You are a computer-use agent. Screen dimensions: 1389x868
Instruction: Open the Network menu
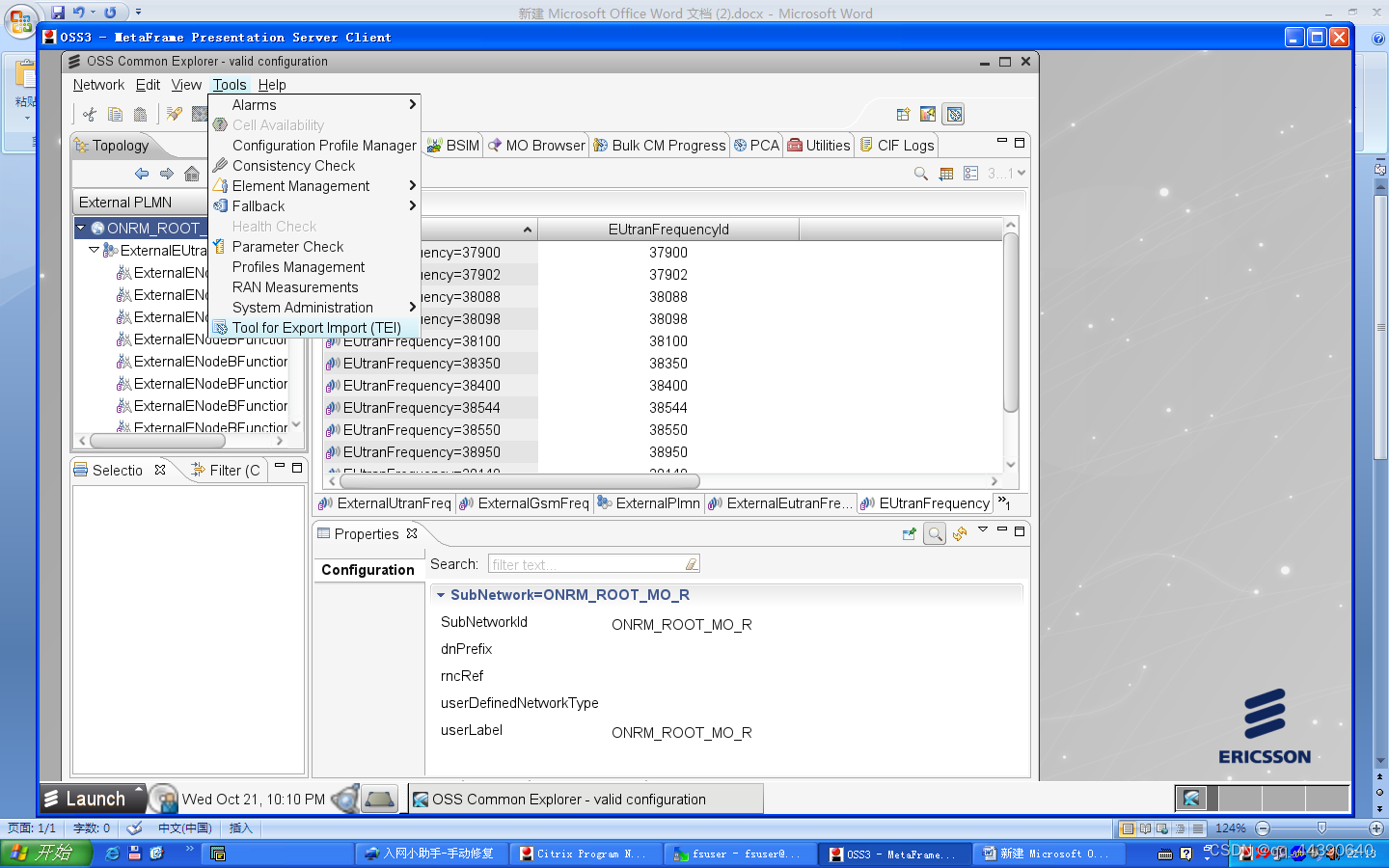click(98, 85)
